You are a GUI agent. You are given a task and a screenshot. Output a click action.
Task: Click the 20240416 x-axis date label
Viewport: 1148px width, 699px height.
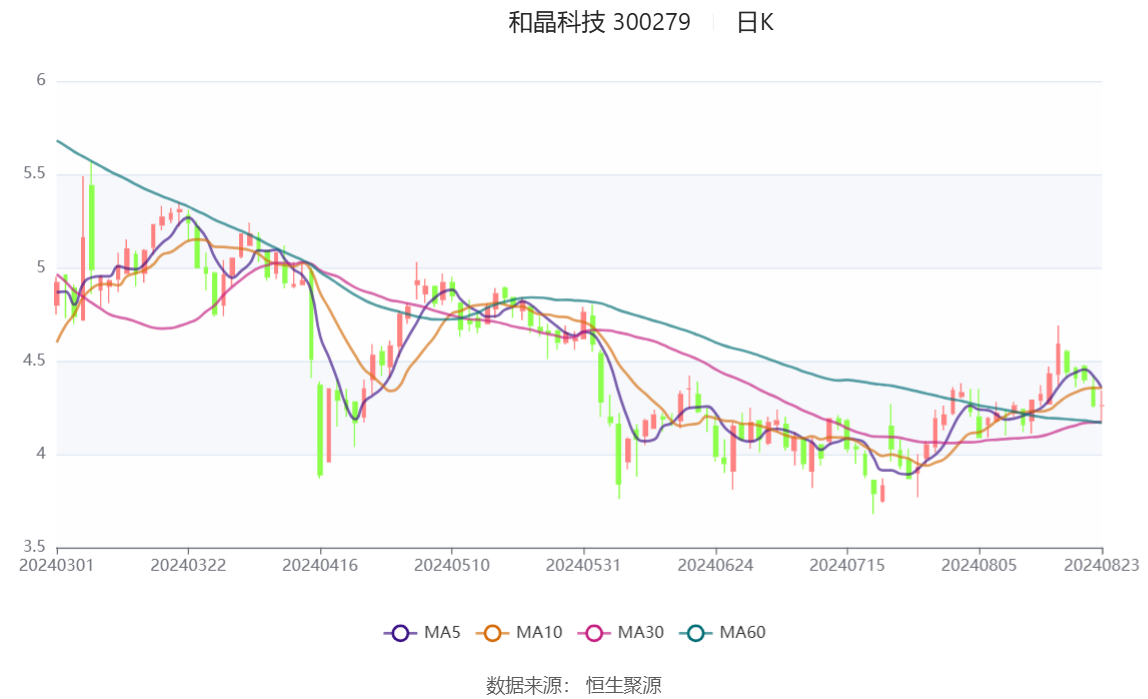point(320,565)
